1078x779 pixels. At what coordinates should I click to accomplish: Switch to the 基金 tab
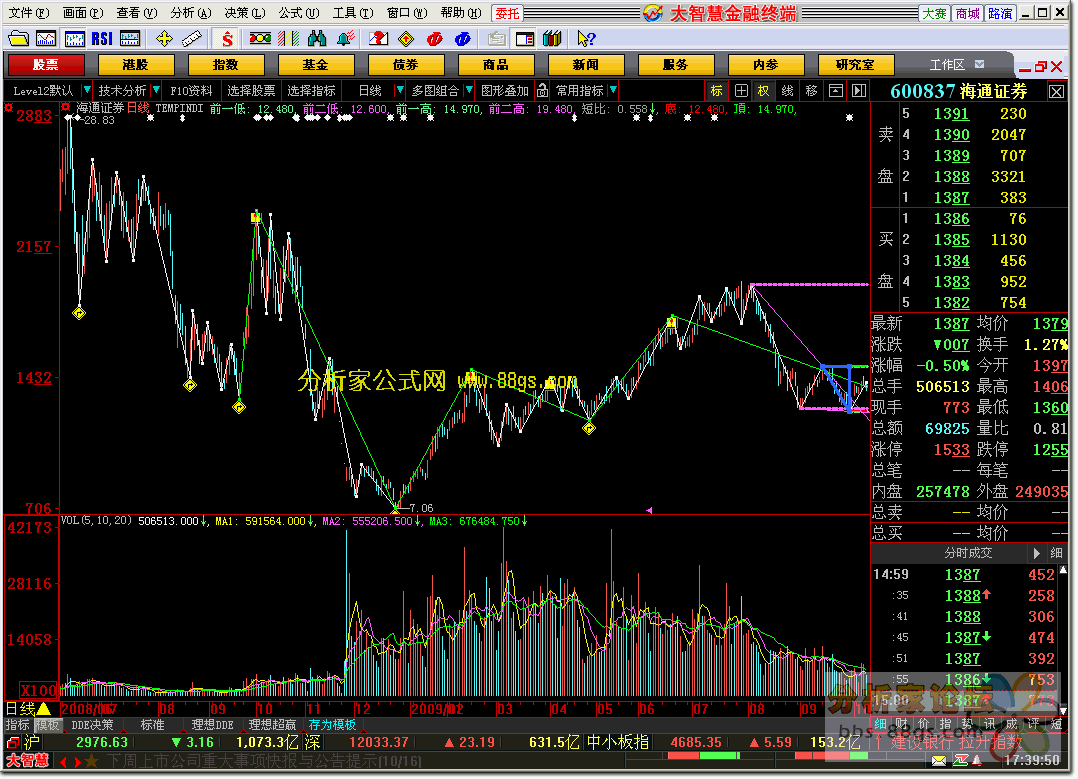(316, 65)
